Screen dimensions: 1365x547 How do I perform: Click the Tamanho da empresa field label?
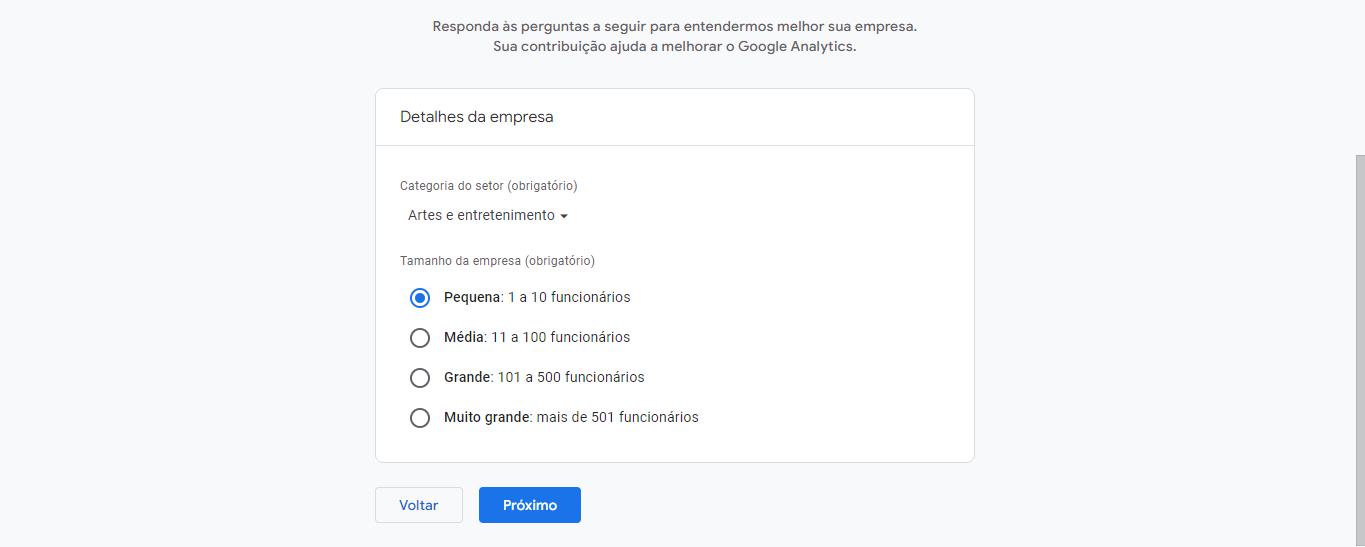(497, 261)
